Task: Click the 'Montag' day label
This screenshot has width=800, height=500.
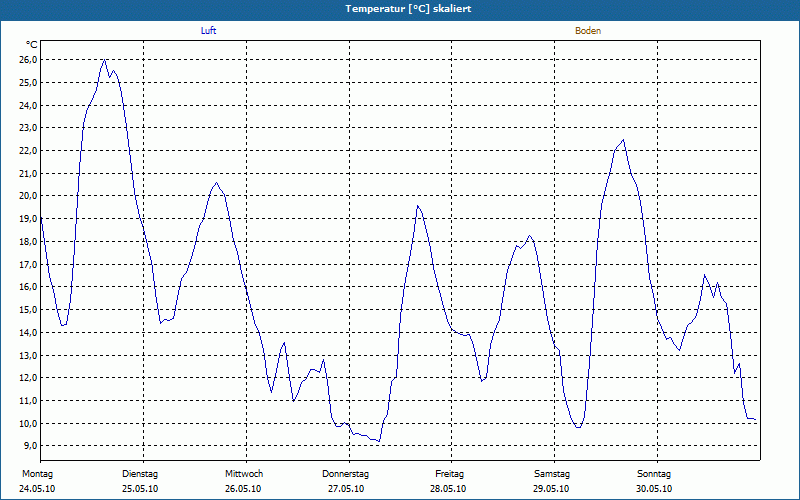Action: (37, 474)
